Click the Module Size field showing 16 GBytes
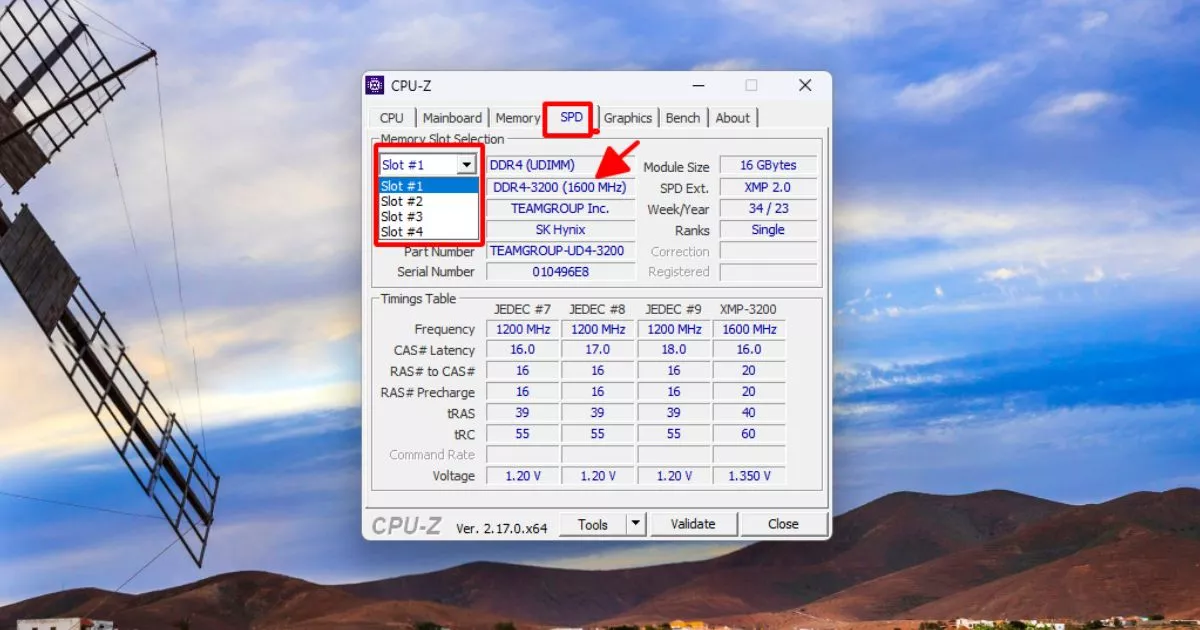 [768, 165]
